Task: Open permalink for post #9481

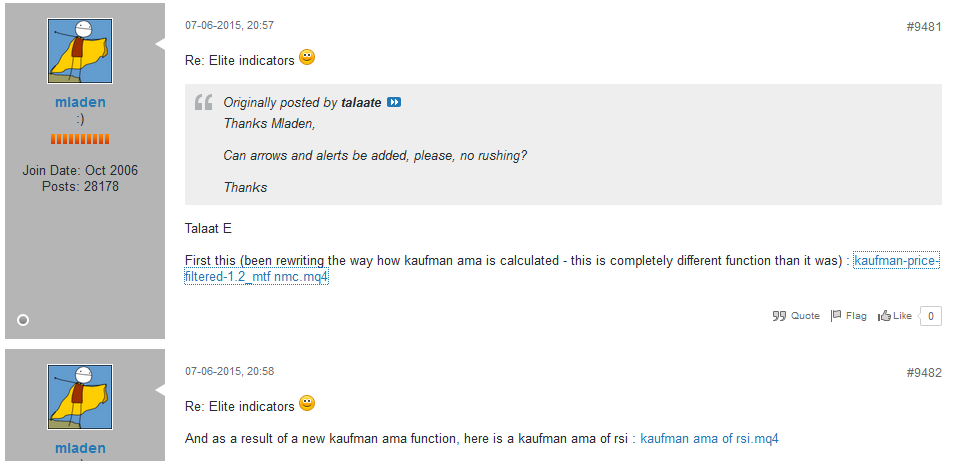Action: [x=923, y=27]
